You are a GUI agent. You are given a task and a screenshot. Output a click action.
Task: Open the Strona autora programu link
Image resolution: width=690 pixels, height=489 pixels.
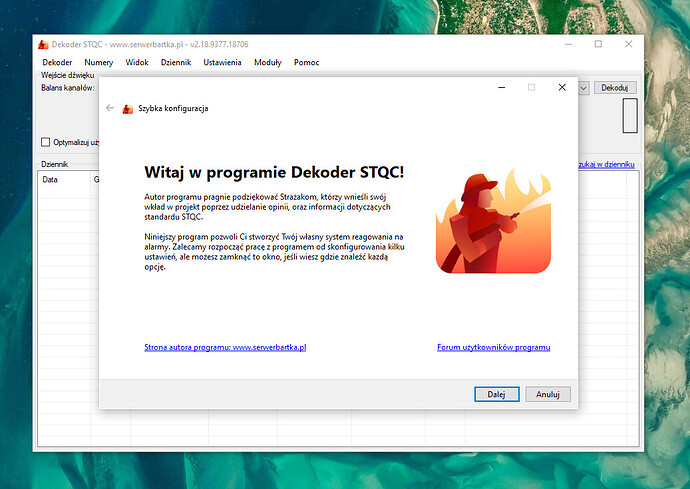pyautogui.click(x=225, y=347)
